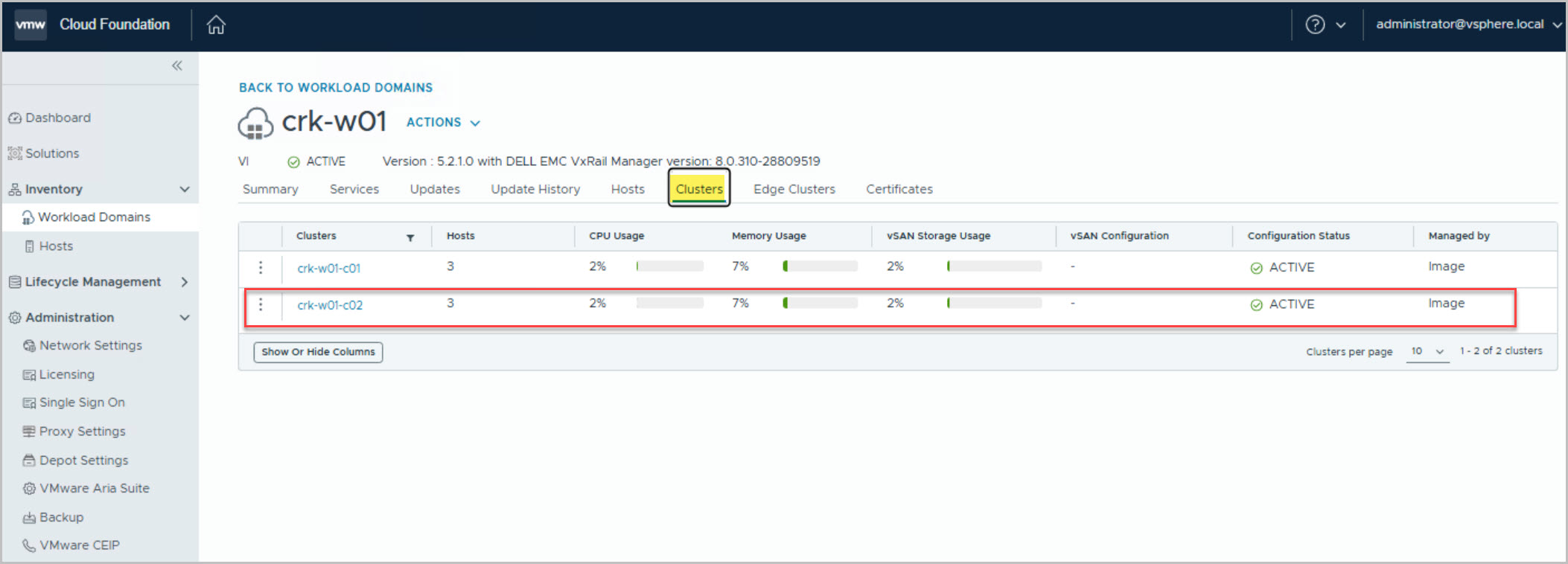Click Back to Workload Domains link
Image resolution: width=1568 pixels, height=564 pixels.
(x=335, y=88)
